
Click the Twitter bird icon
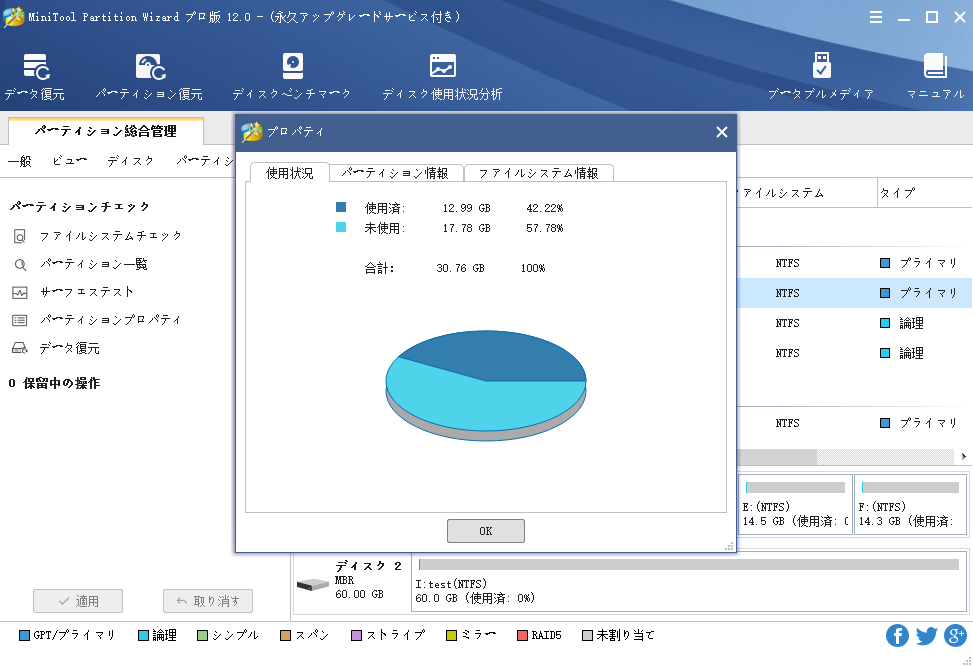pos(926,636)
